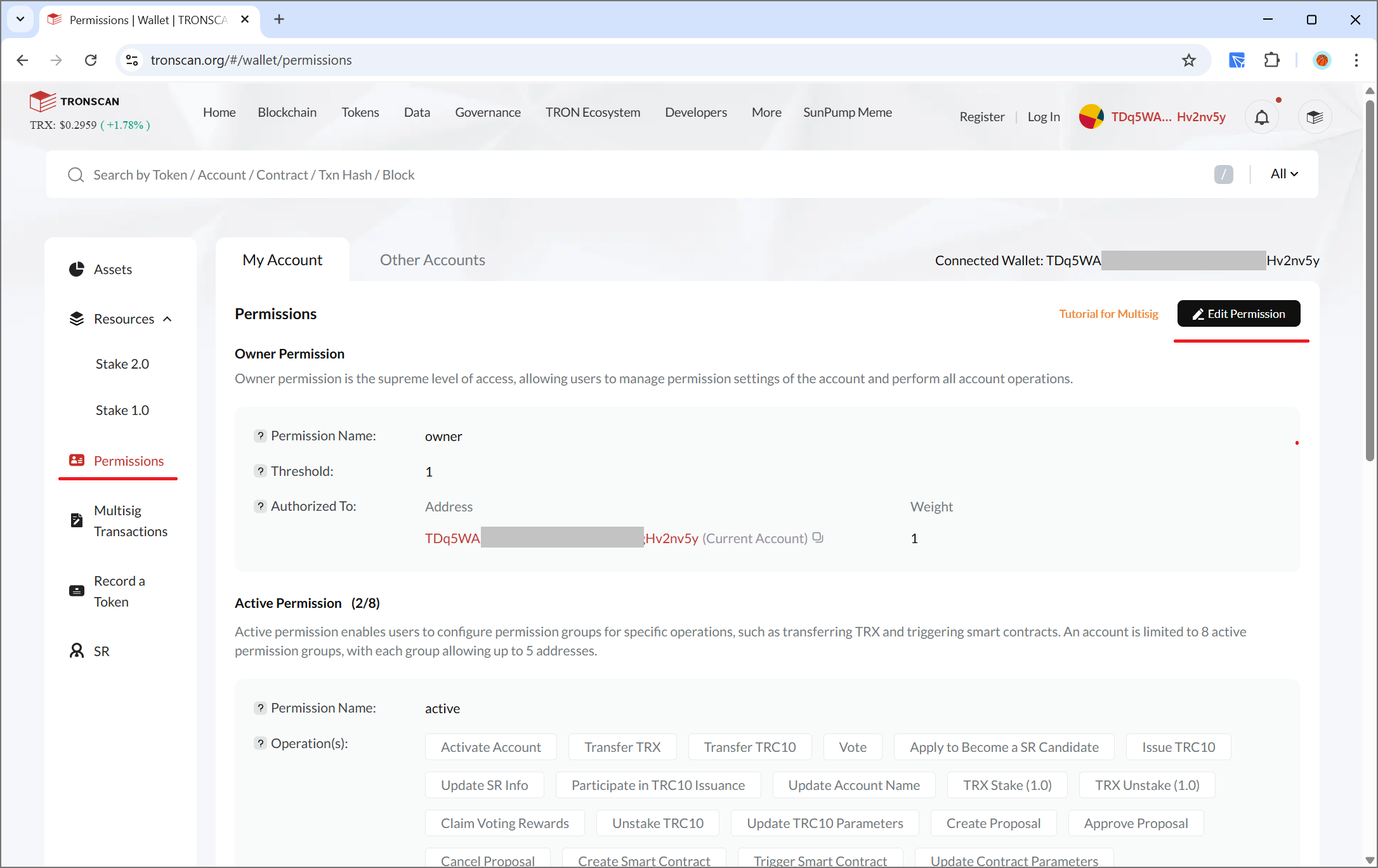Open the All search filter dropdown

pos(1284,174)
